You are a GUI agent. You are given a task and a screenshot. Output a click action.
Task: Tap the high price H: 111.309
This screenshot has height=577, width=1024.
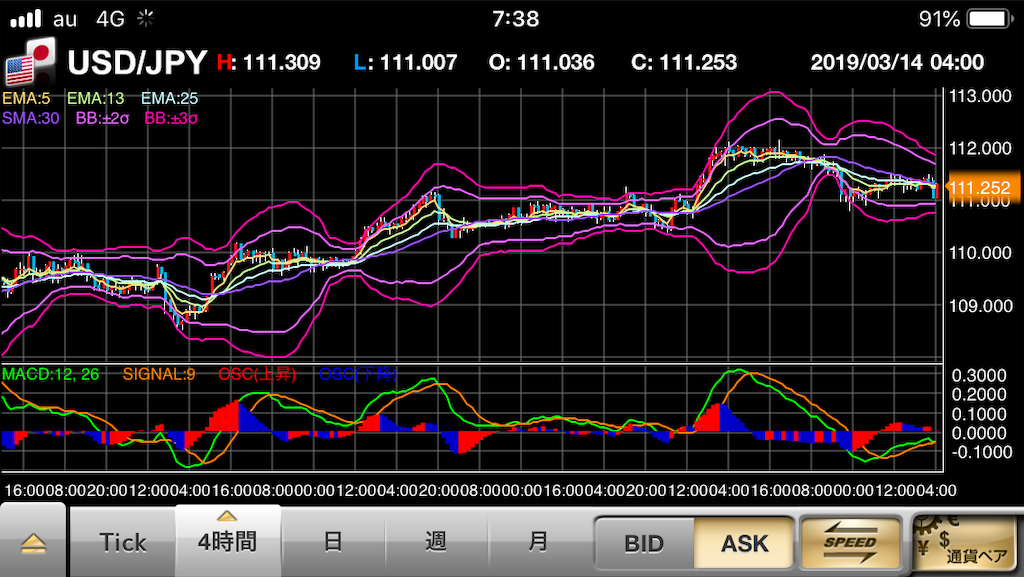[269, 63]
